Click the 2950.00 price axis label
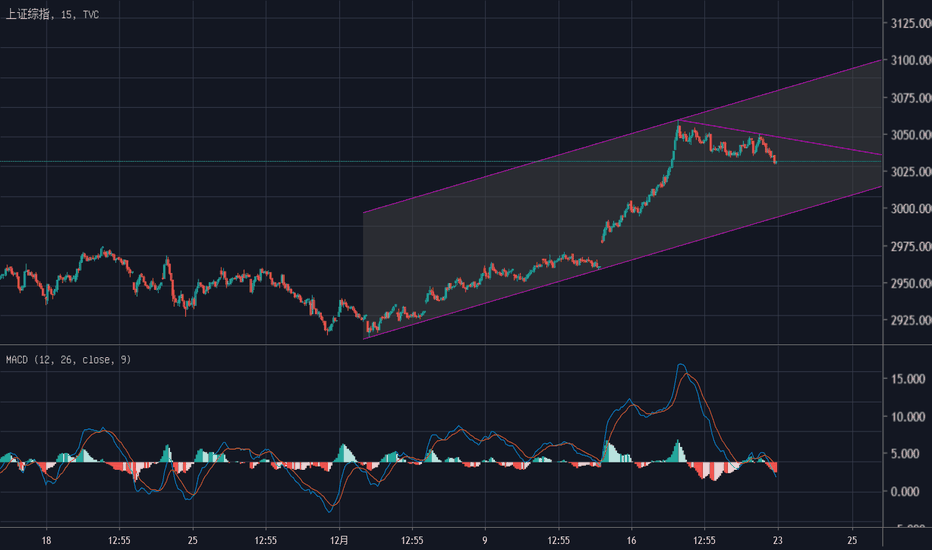This screenshot has width=932, height=550. tap(911, 283)
